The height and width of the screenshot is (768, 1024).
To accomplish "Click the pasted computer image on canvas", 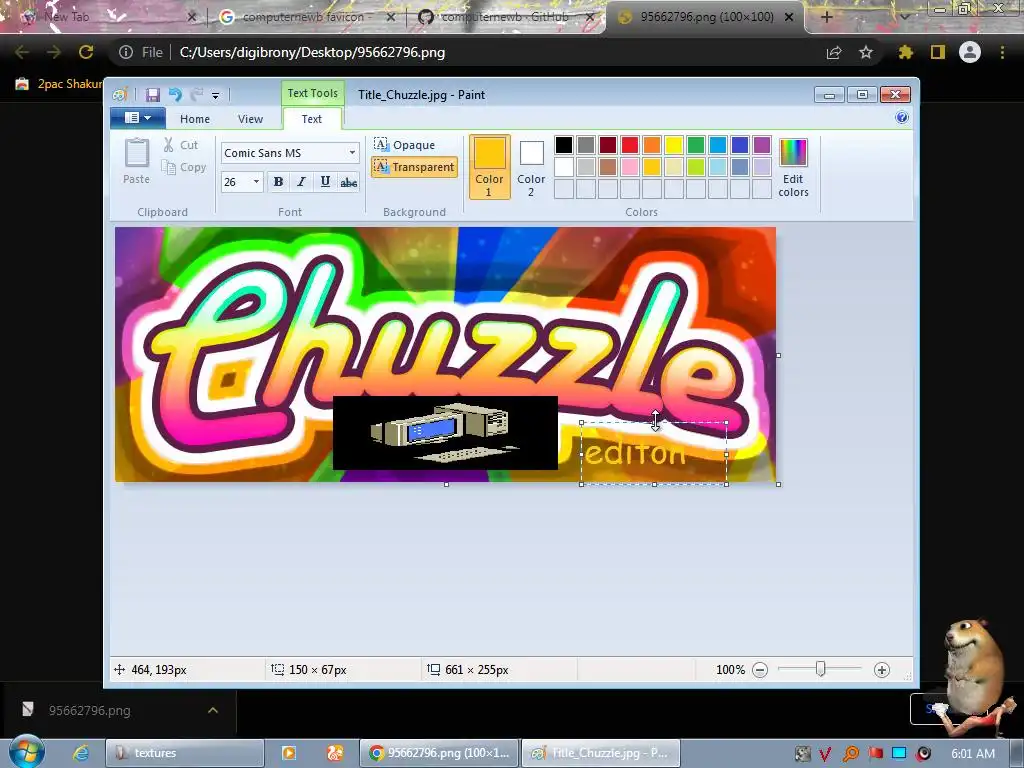I will (445, 432).
